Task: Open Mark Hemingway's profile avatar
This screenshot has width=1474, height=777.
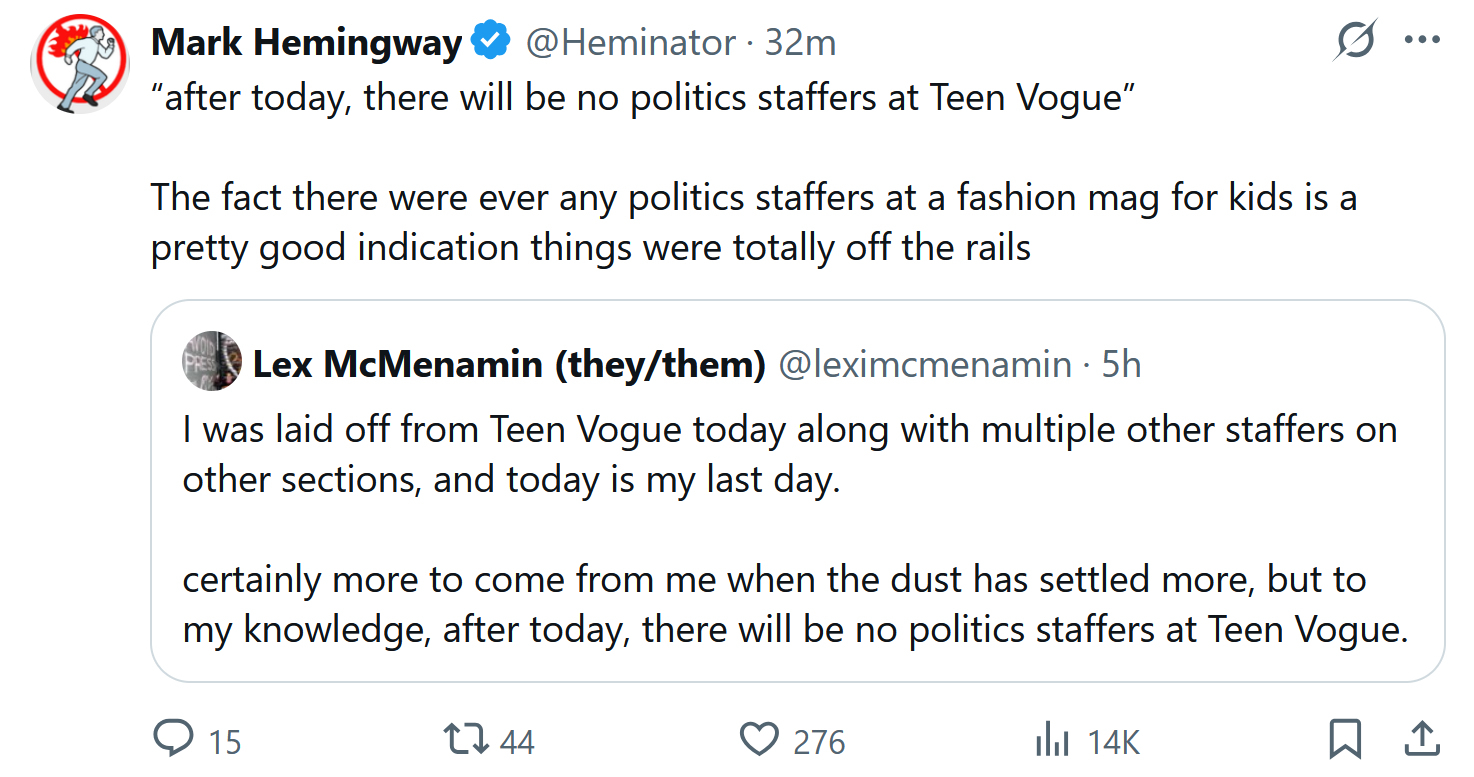Action: (80, 62)
